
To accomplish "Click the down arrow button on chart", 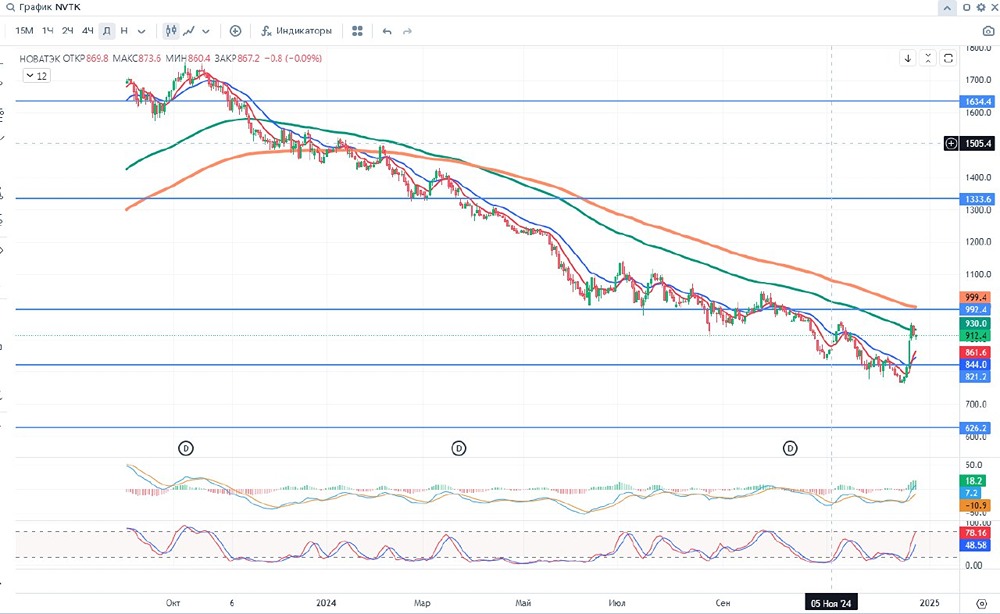I will [908, 58].
